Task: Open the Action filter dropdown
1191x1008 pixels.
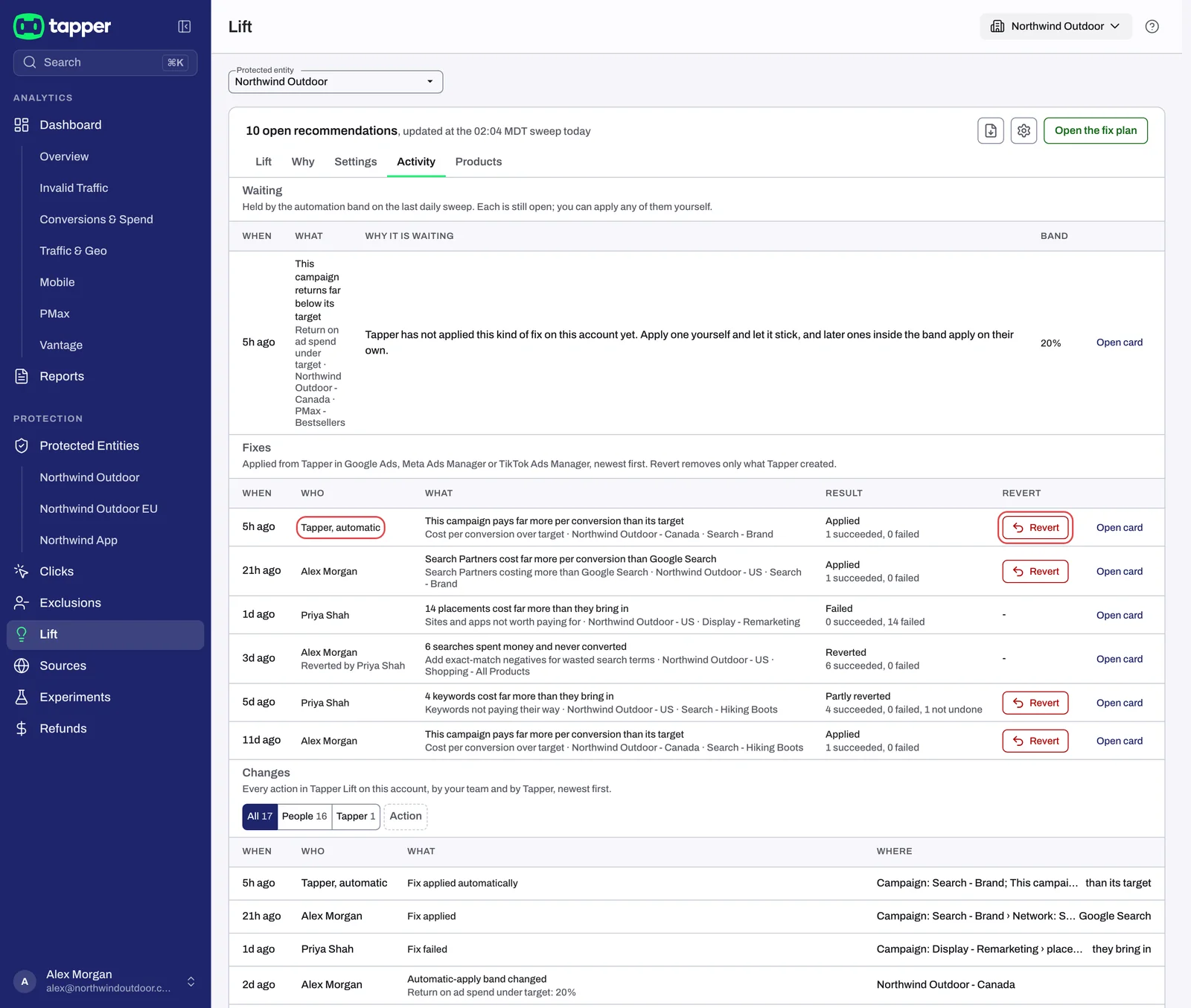Action: 406,817
